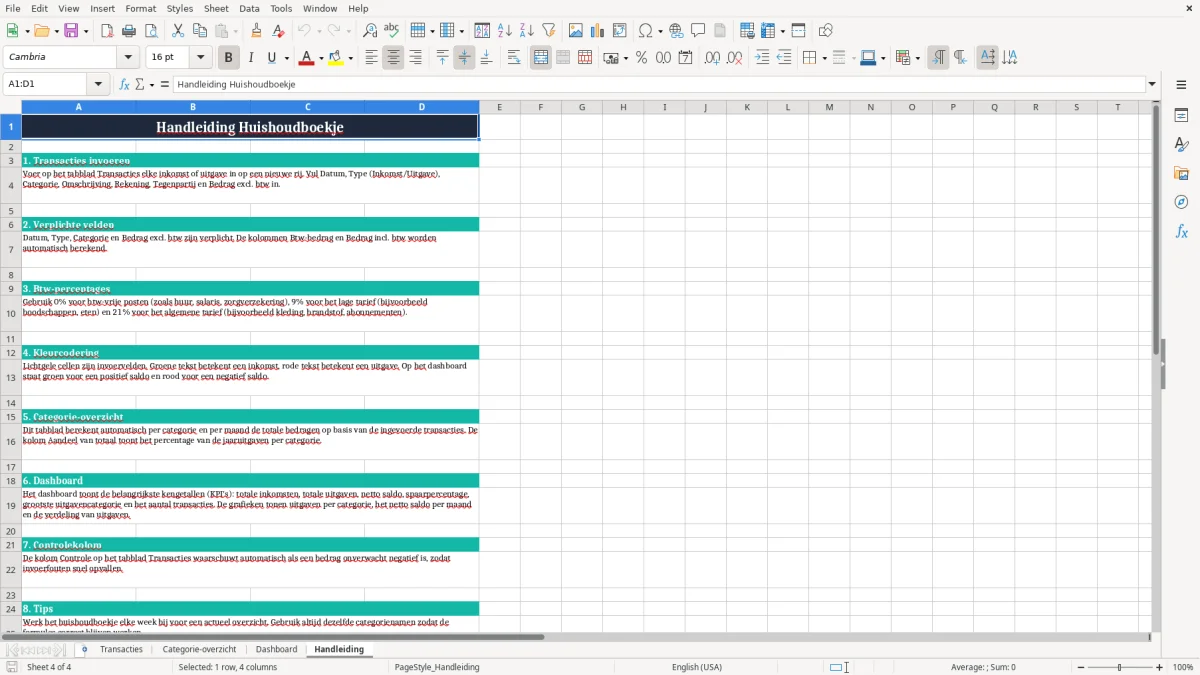Open sidebar Gallery panel icon
The image size is (1200, 675).
click(1182, 174)
